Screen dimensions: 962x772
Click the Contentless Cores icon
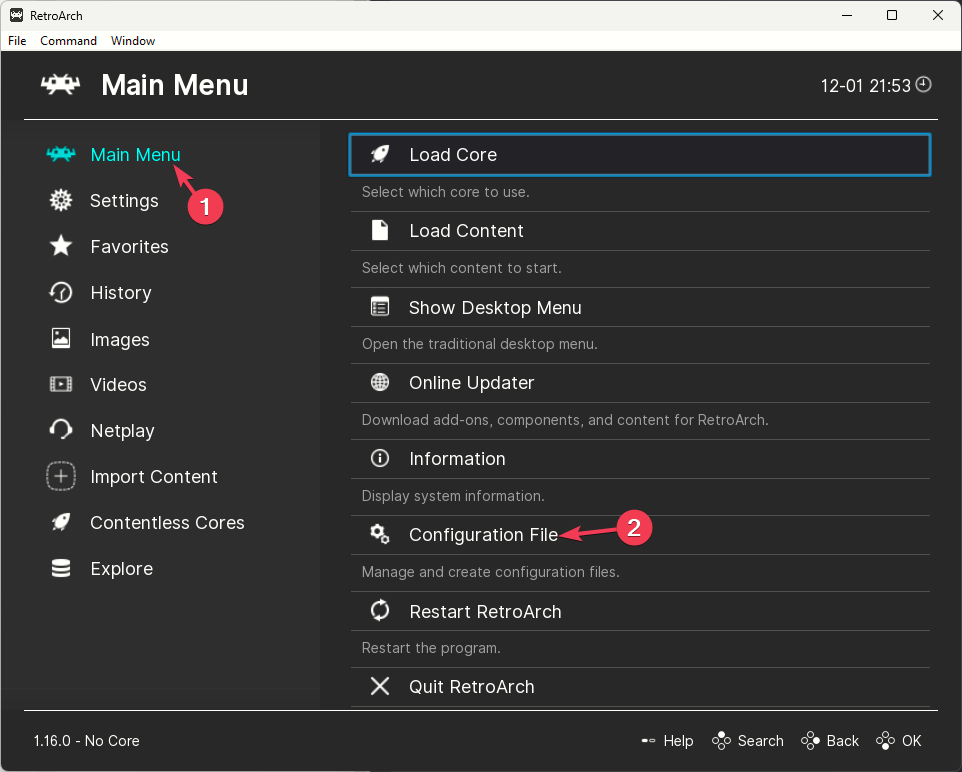60,522
